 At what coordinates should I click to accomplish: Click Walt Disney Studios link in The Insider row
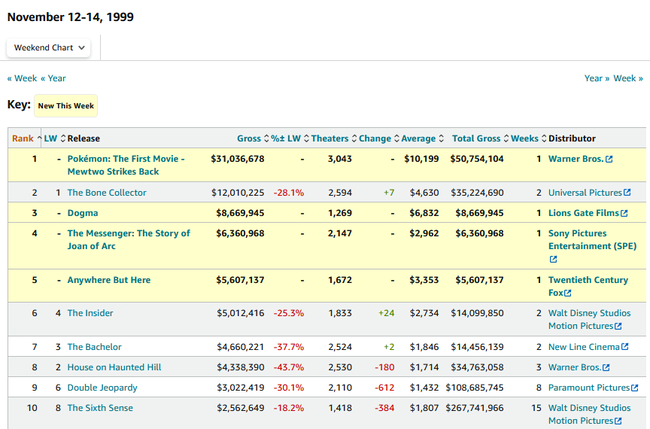[x=589, y=320]
